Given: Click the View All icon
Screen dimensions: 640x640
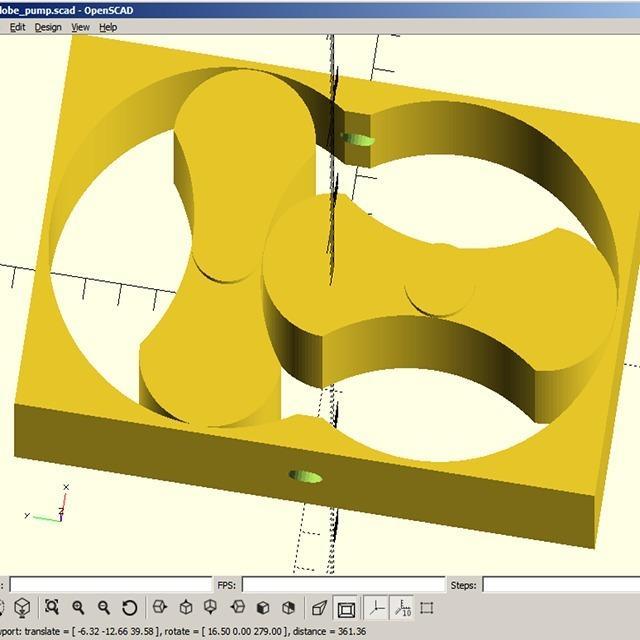Looking at the screenshot, I should 52,607.
